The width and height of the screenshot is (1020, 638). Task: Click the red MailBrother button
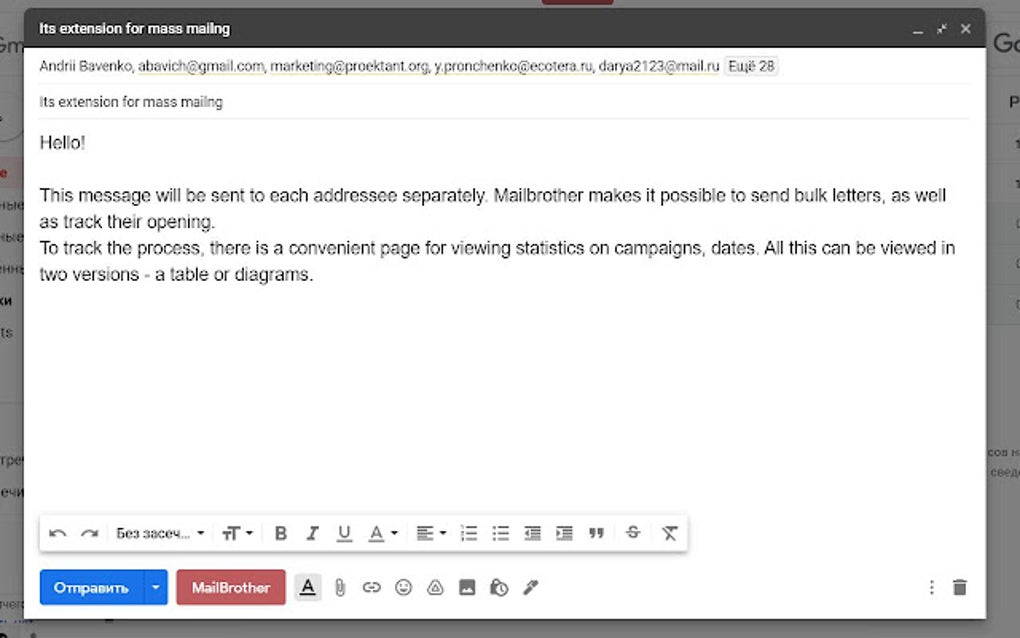pos(231,587)
